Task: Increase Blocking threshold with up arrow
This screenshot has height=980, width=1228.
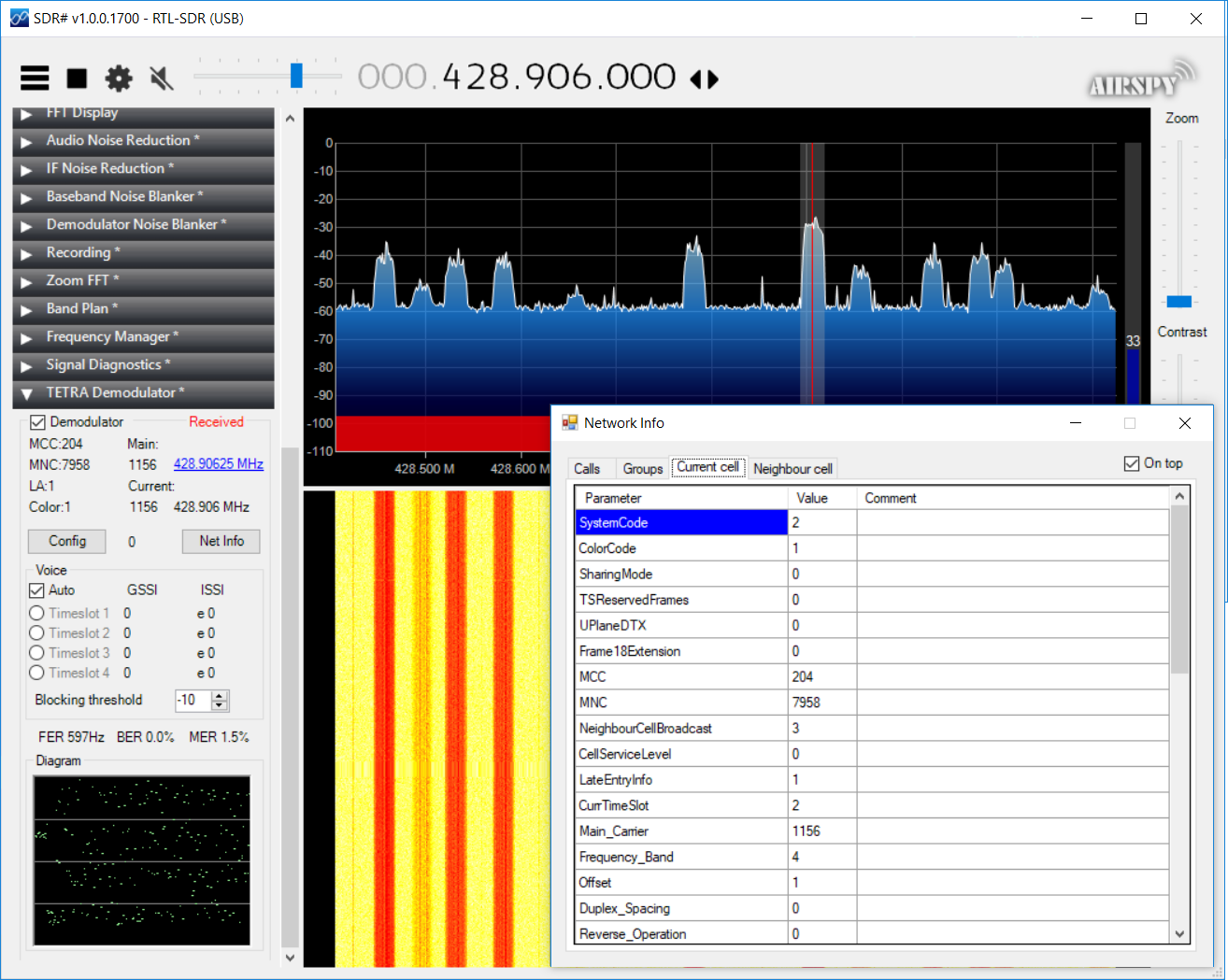Action: click(220, 695)
